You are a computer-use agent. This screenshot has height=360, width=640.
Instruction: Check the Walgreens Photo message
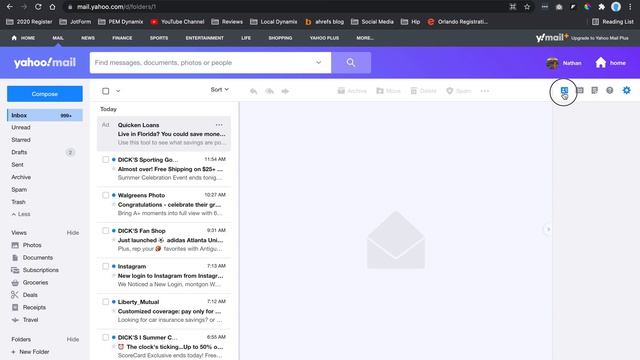click(x=106, y=195)
